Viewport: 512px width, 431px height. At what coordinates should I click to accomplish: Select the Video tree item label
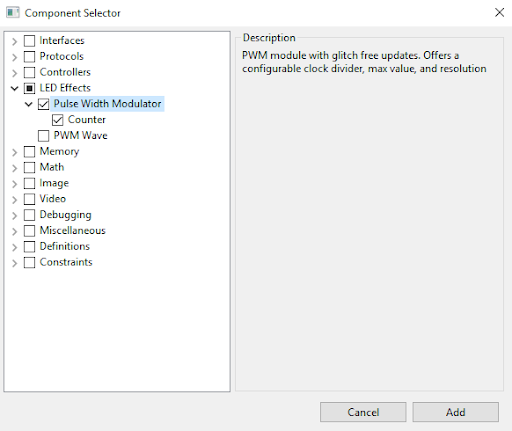click(x=53, y=199)
